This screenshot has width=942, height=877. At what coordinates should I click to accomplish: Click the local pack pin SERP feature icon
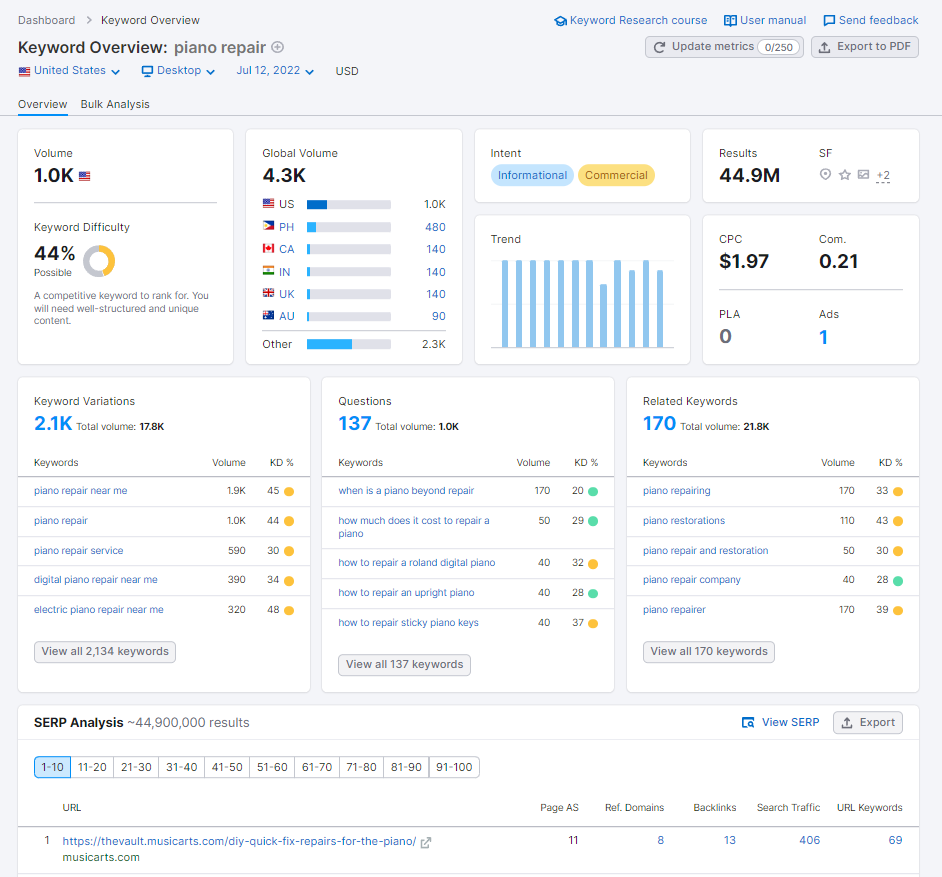(x=825, y=174)
